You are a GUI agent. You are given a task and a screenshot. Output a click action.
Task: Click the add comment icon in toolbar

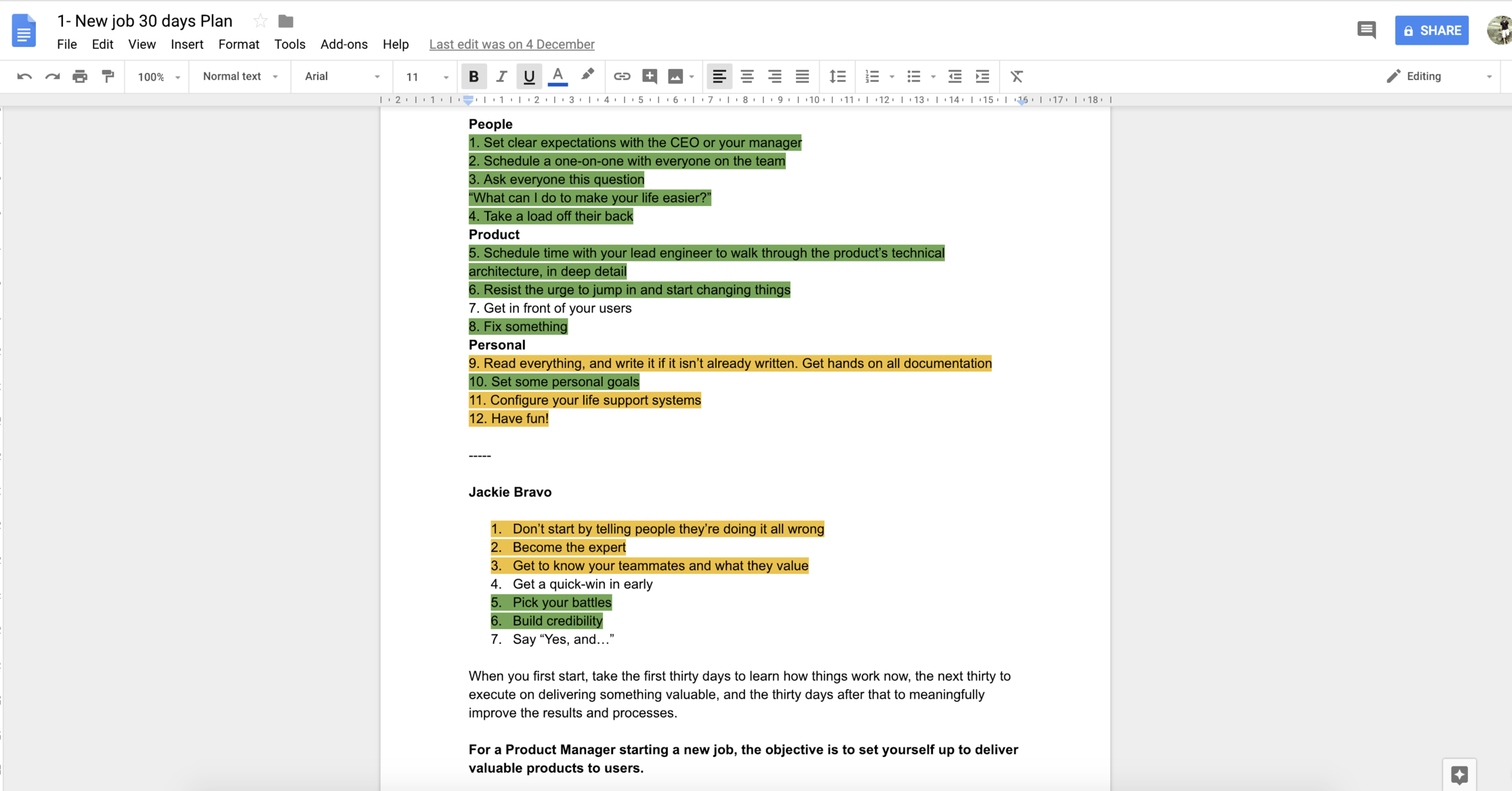click(x=650, y=77)
